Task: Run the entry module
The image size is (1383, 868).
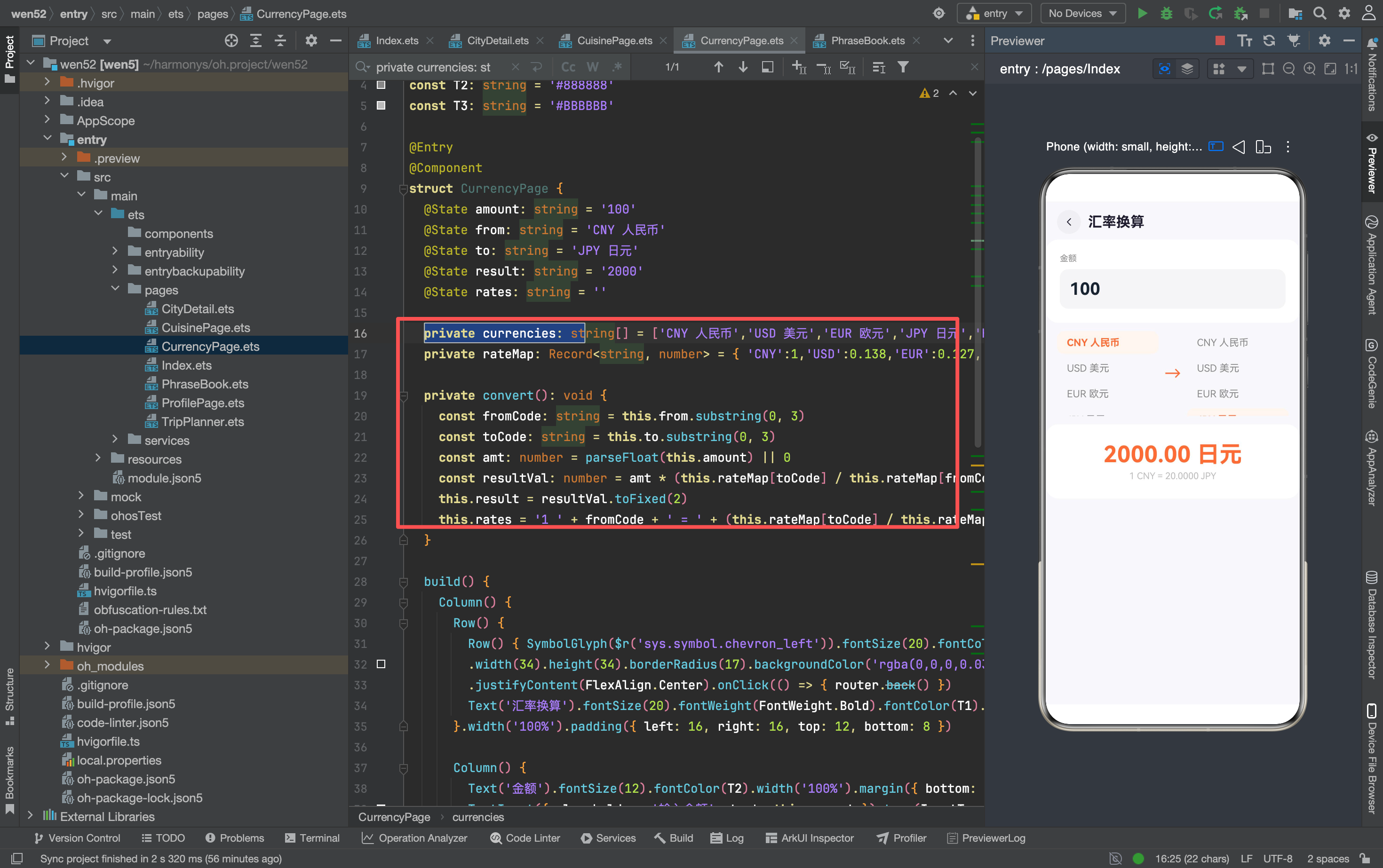Action: click(x=1142, y=13)
